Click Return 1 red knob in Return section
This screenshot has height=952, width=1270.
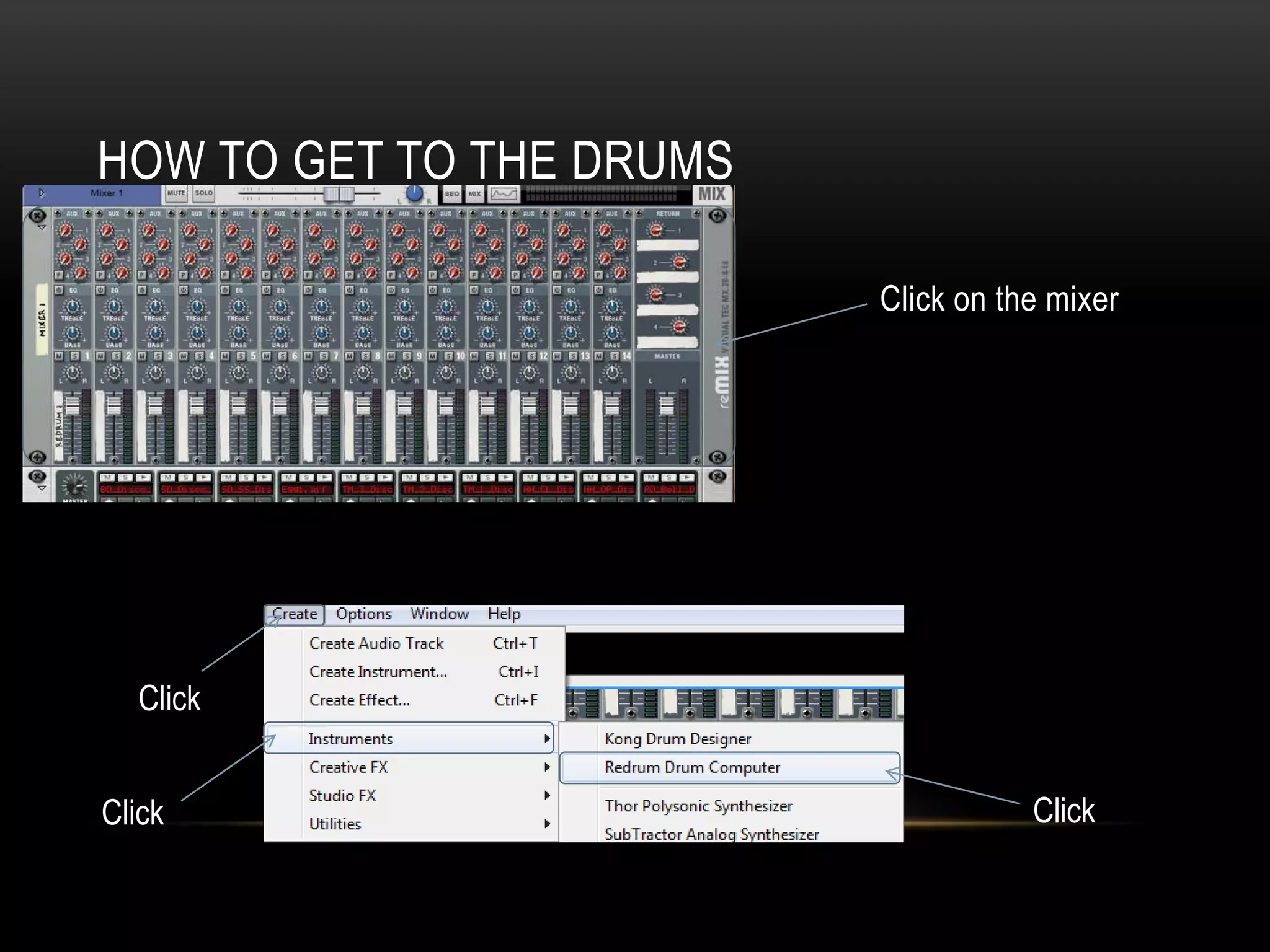click(x=656, y=230)
